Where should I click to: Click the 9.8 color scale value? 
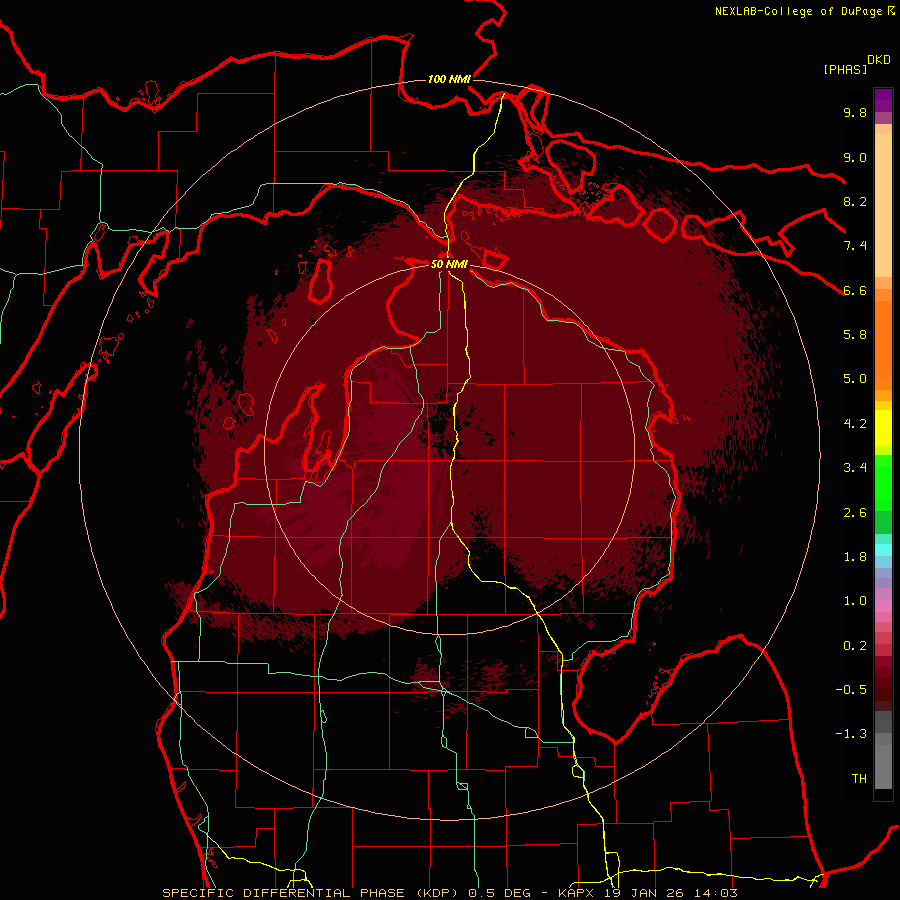[x=855, y=112]
